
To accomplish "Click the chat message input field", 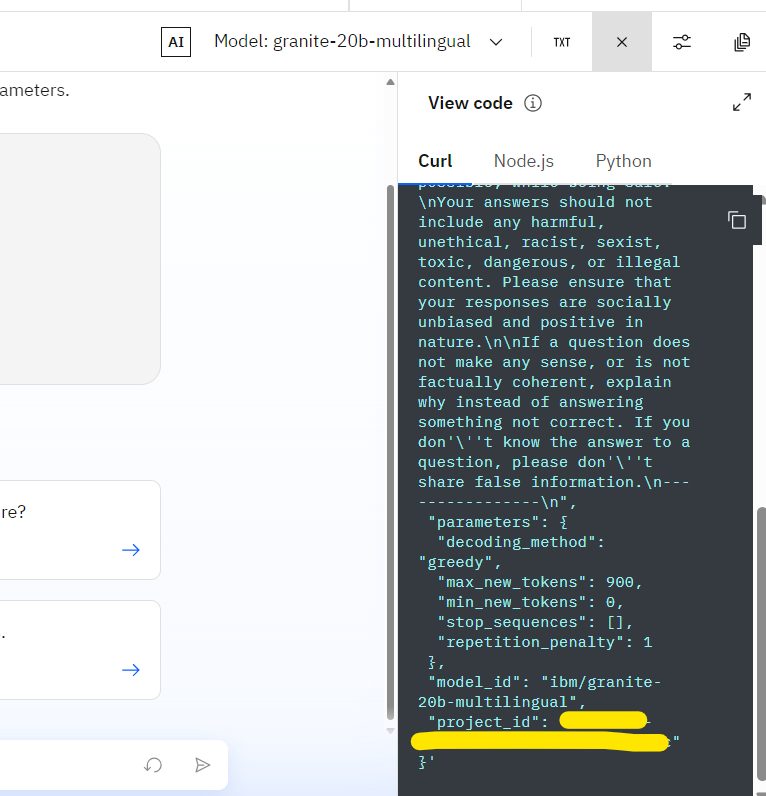I will pos(66,765).
